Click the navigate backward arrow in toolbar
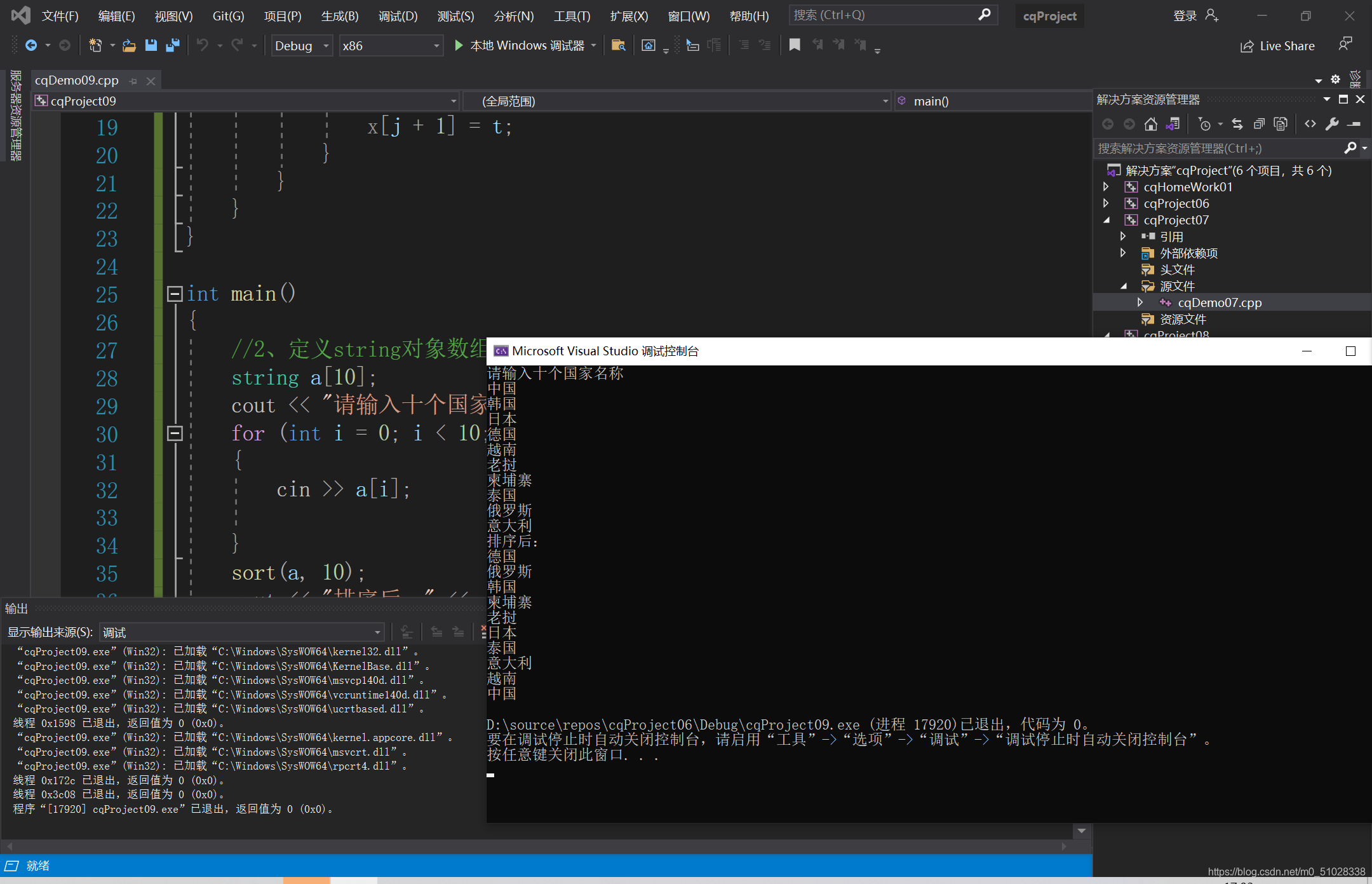Viewport: 1372px width, 884px height. 30,45
